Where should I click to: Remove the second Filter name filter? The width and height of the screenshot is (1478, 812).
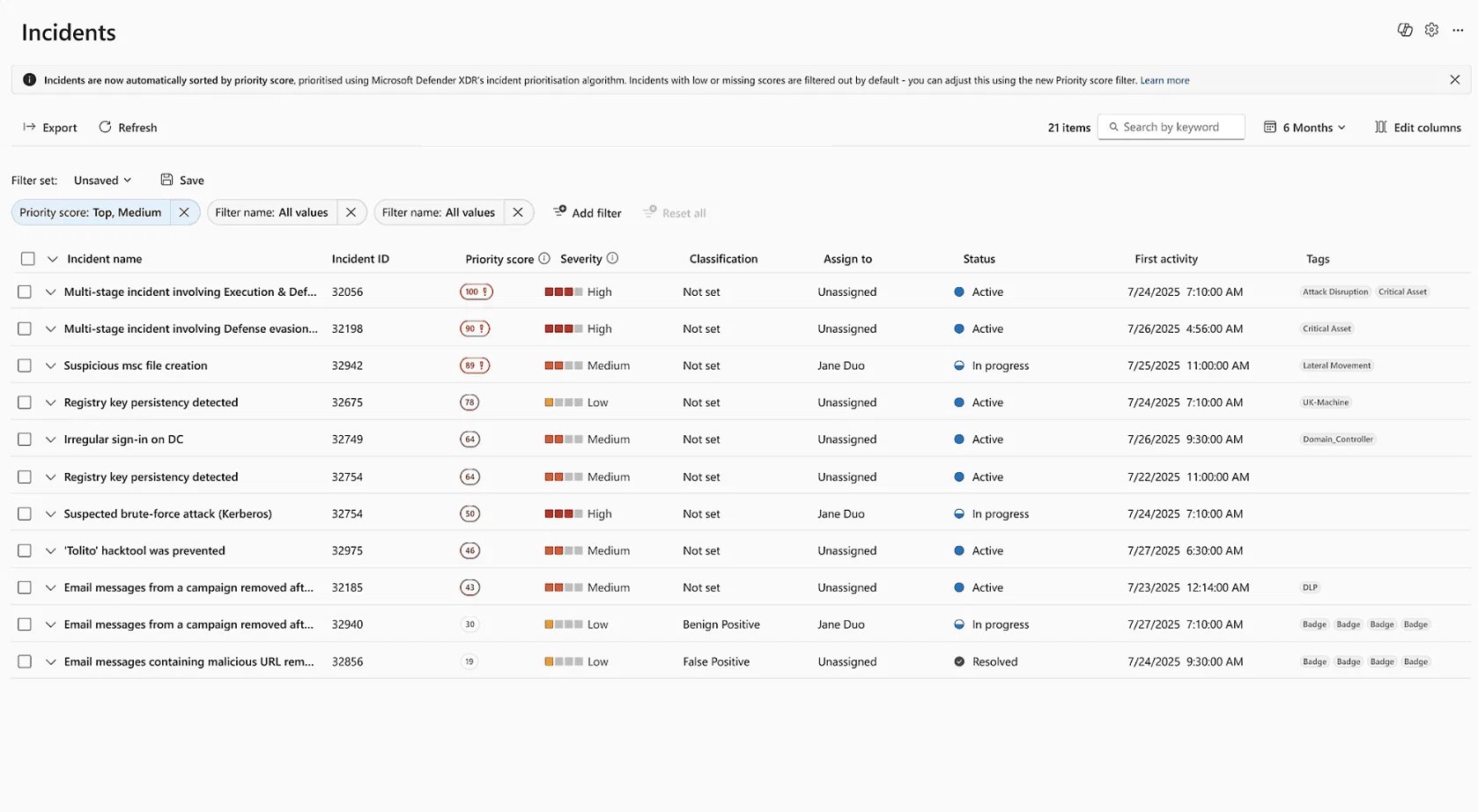pyautogui.click(x=518, y=212)
